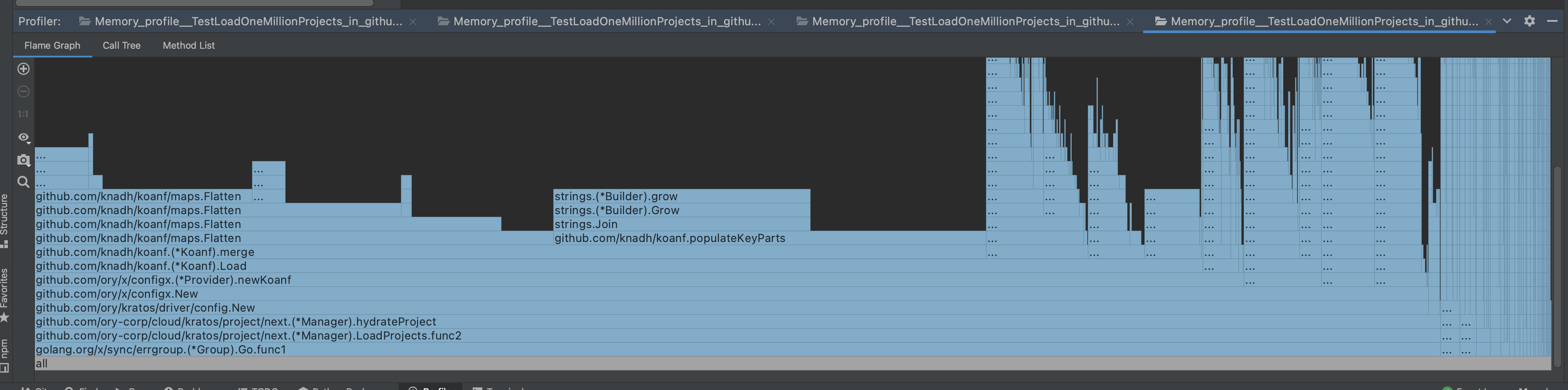Open Profiler settings gear
The width and height of the screenshot is (1568, 390).
tap(1529, 21)
